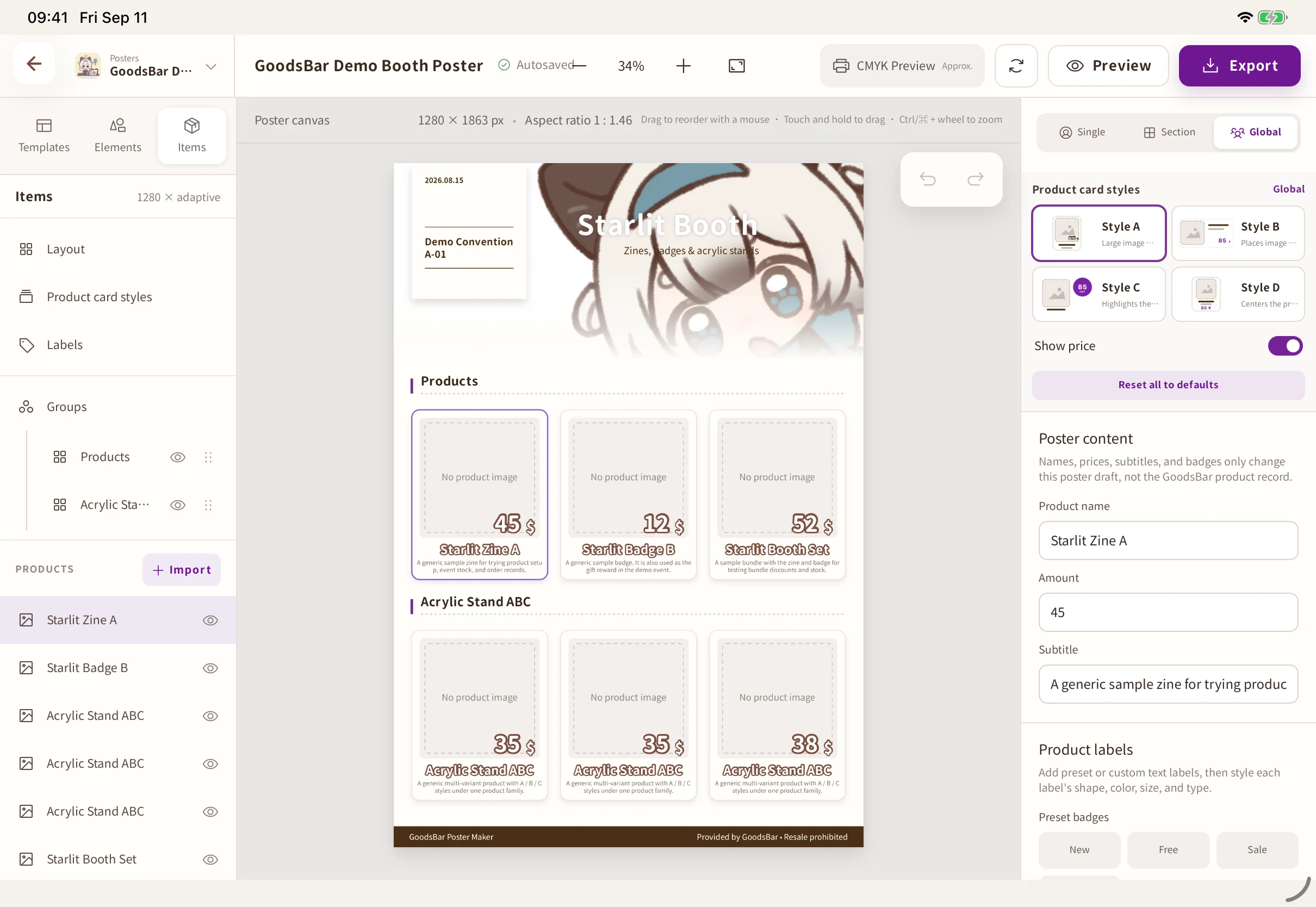Image resolution: width=1316 pixels, height=907 pixels.
Task: Click the GoodsBar project avatar thumbnail
Action: [x=88, y=66]
